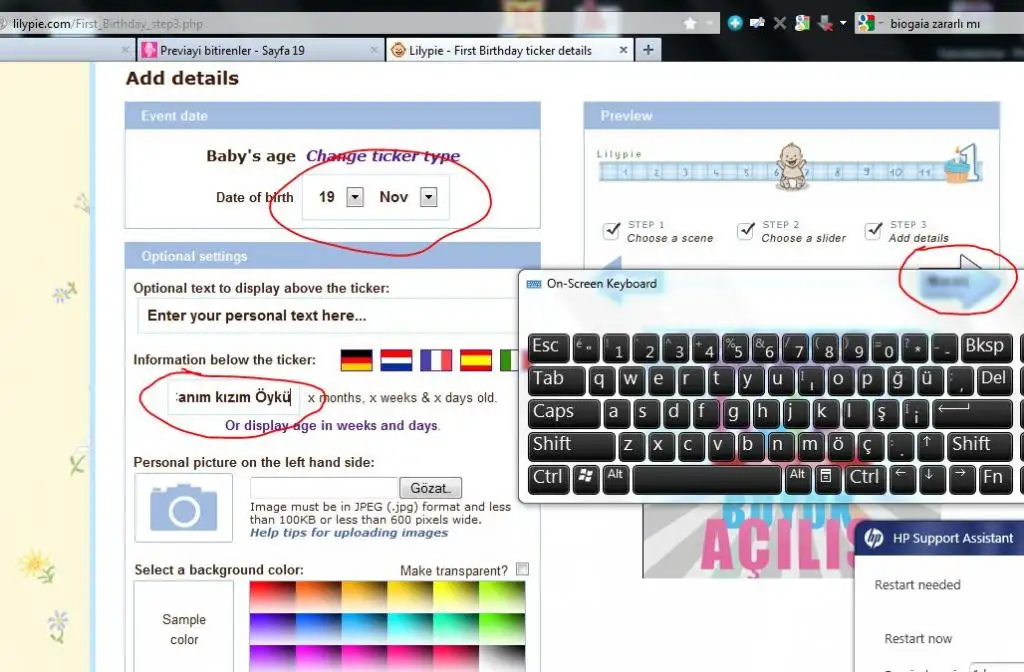Viewport: 1024px width, 672px height.
Task: Click the menu key on On-Screen Keyboard
Action: point(826,477)
